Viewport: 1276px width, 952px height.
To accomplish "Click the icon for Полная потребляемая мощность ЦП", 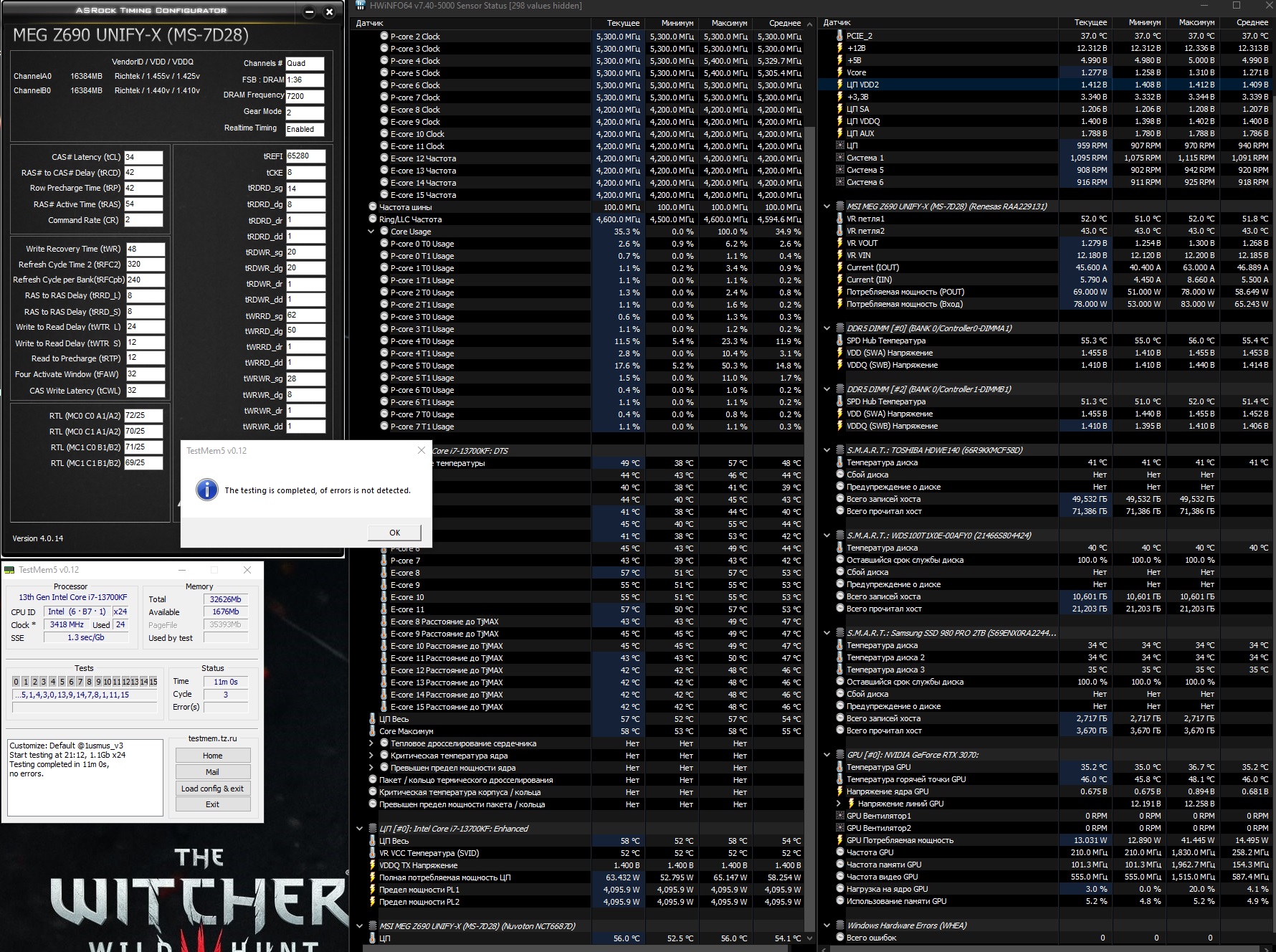I will (x=373, y=877).
